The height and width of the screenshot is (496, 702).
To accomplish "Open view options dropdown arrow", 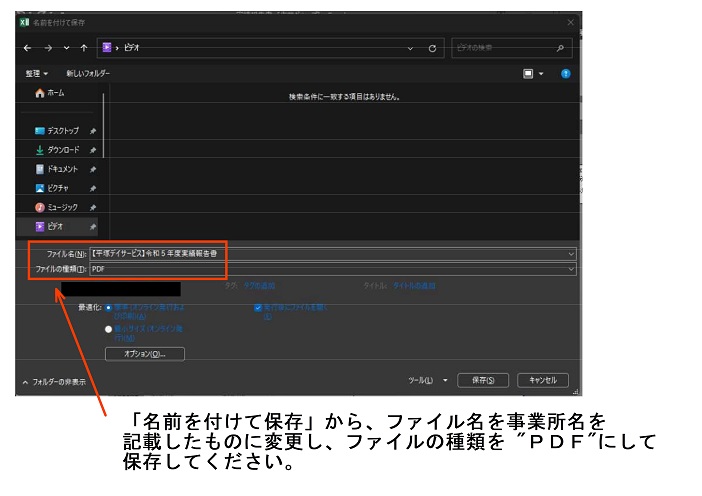I will tap(541, 74).
